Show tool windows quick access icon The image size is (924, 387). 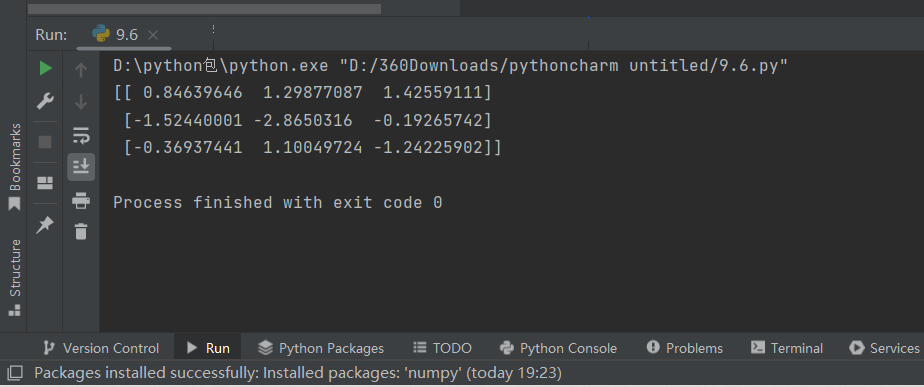(14, 372)
